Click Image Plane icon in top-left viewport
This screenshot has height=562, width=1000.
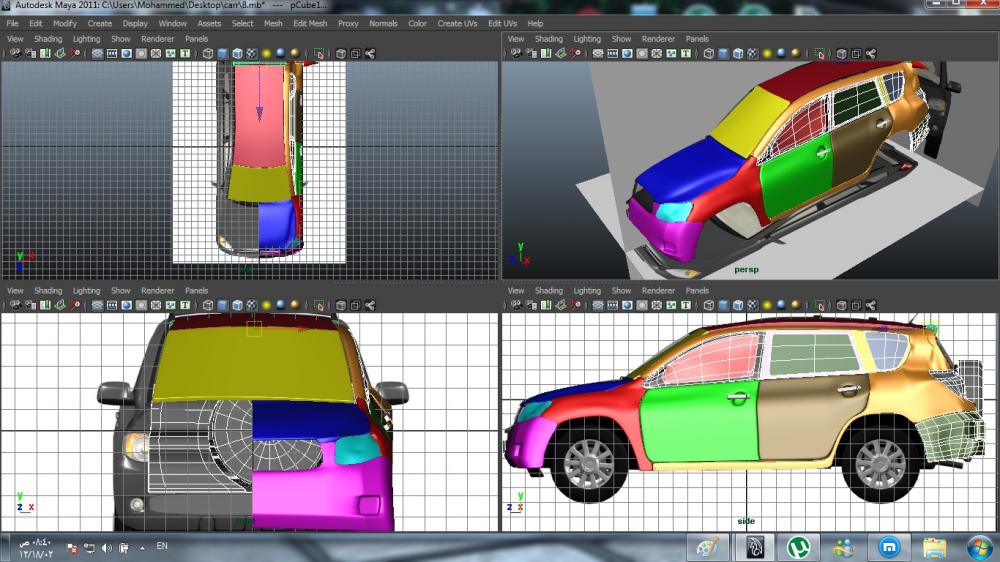tap(61, 53)
